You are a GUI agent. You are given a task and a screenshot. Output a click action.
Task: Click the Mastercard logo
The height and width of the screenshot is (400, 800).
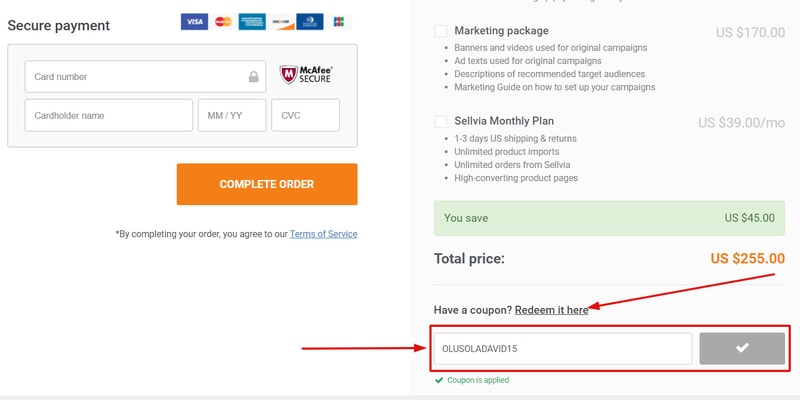tap(223, 22)
